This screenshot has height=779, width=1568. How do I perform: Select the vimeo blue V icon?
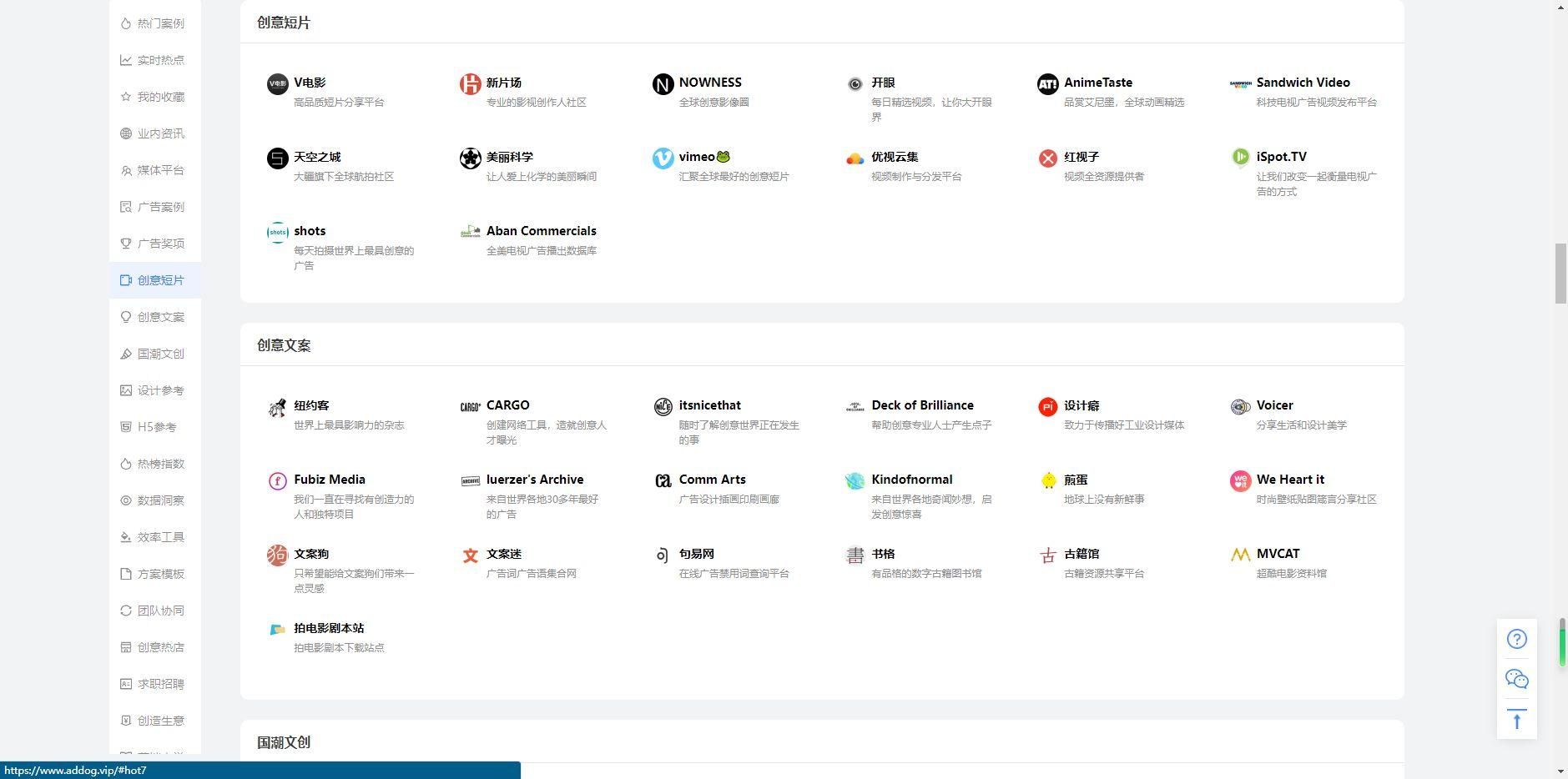663,158
